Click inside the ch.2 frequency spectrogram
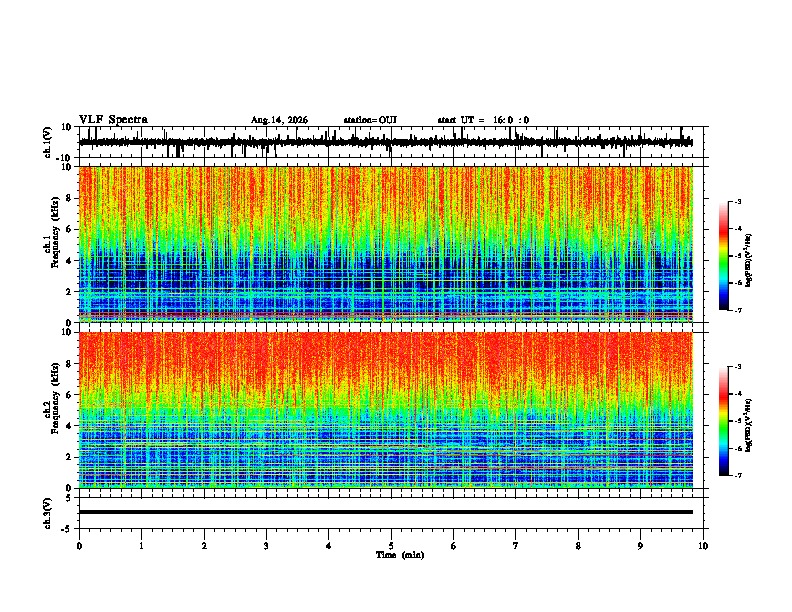Screen dimensions: 792x612 [x=385, y=410]
